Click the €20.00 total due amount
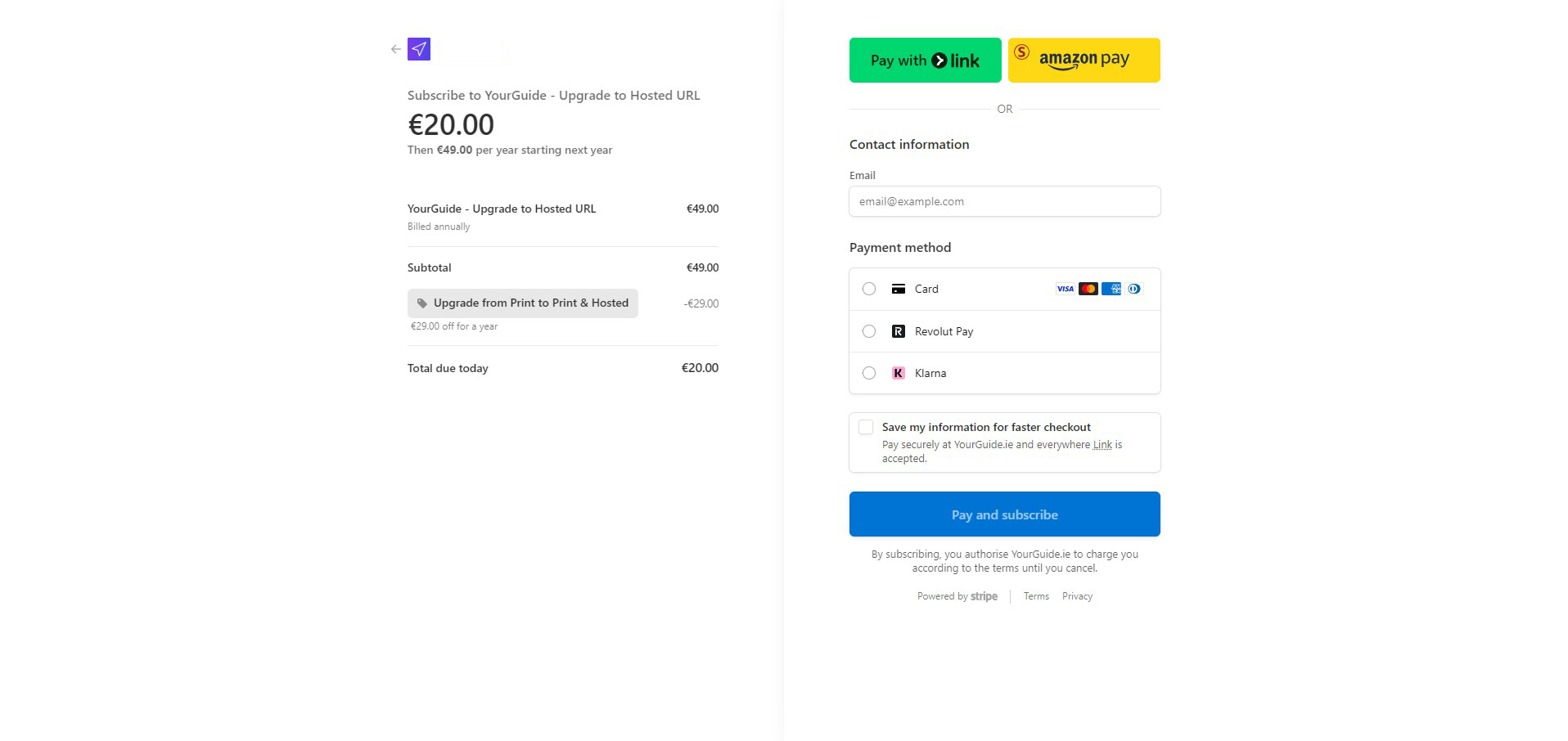 (700, 368)
